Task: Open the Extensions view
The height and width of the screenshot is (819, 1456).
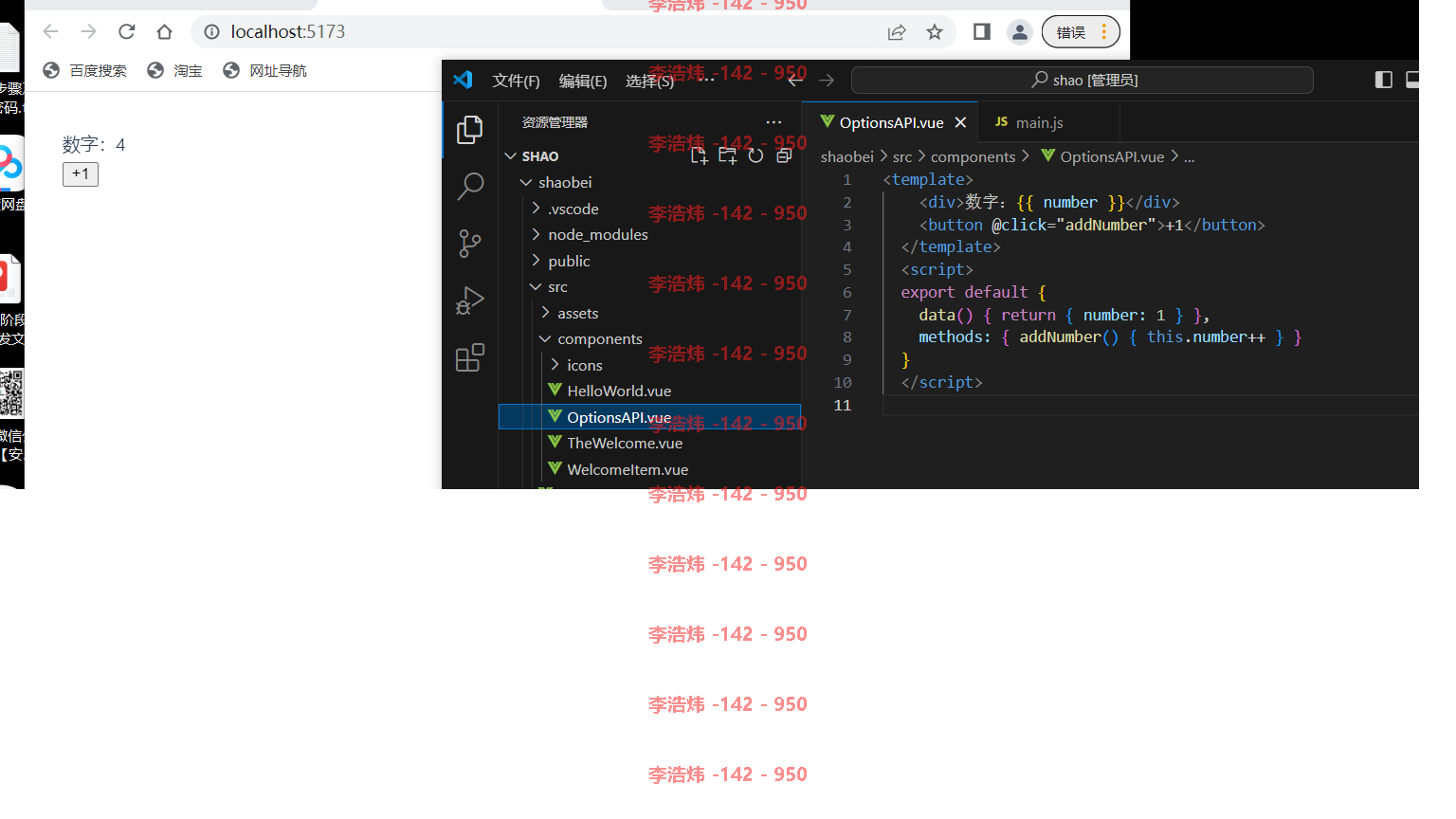Action: pyautogui.click(x=470, y=357)
